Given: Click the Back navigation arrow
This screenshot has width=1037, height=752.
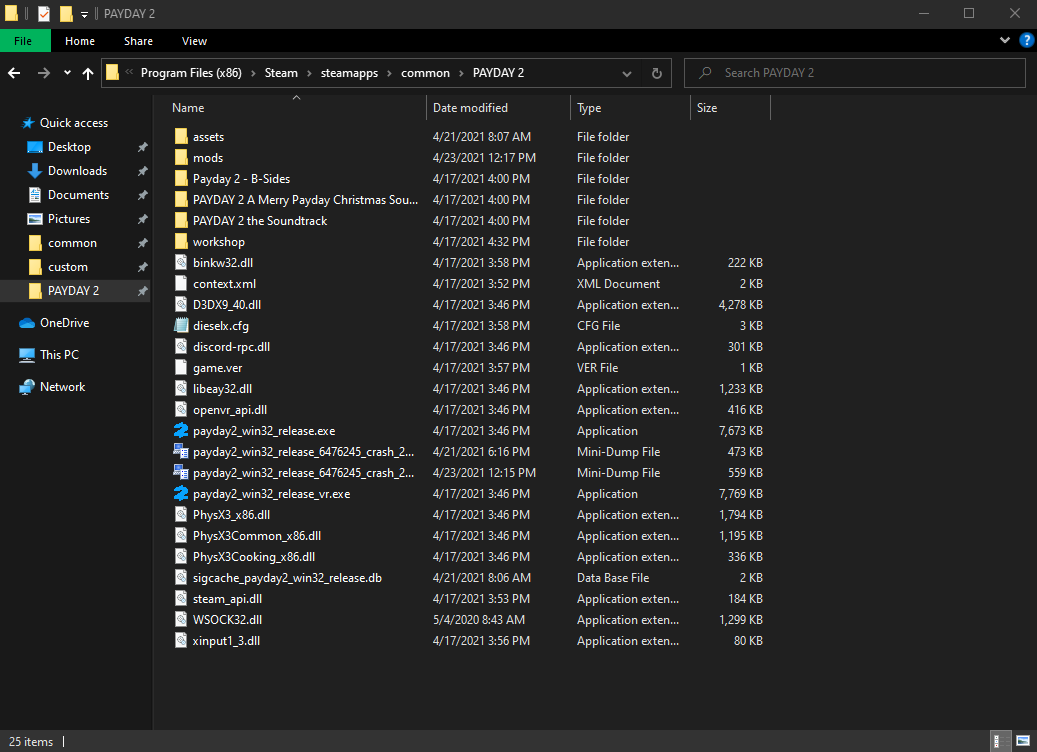Looking at the screenshot, I should (x=14, y=73).
